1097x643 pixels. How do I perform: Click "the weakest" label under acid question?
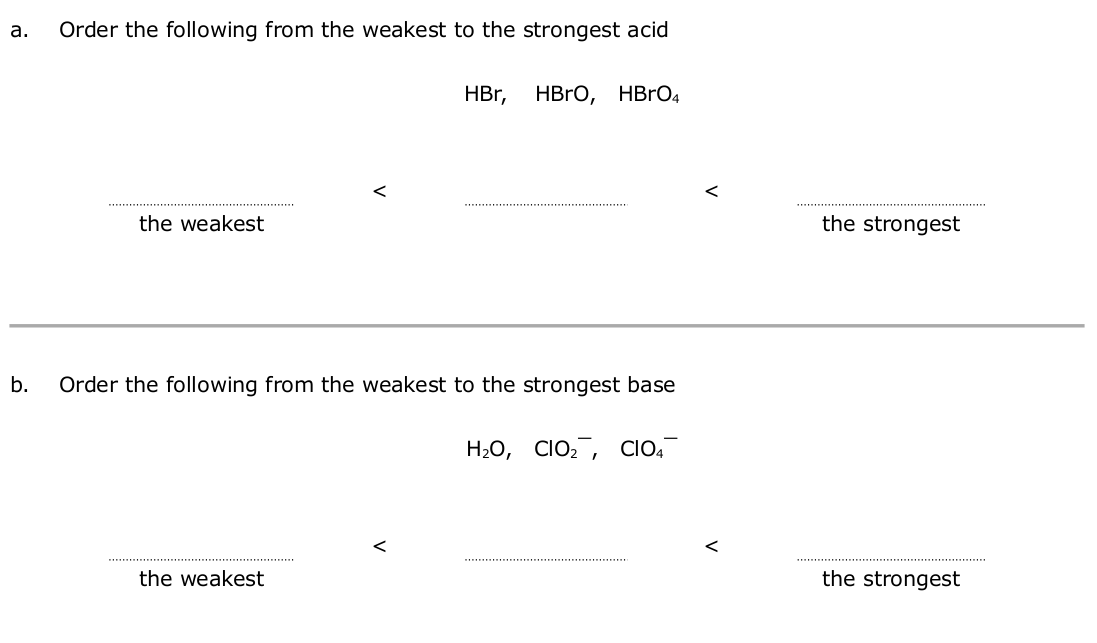201,224
